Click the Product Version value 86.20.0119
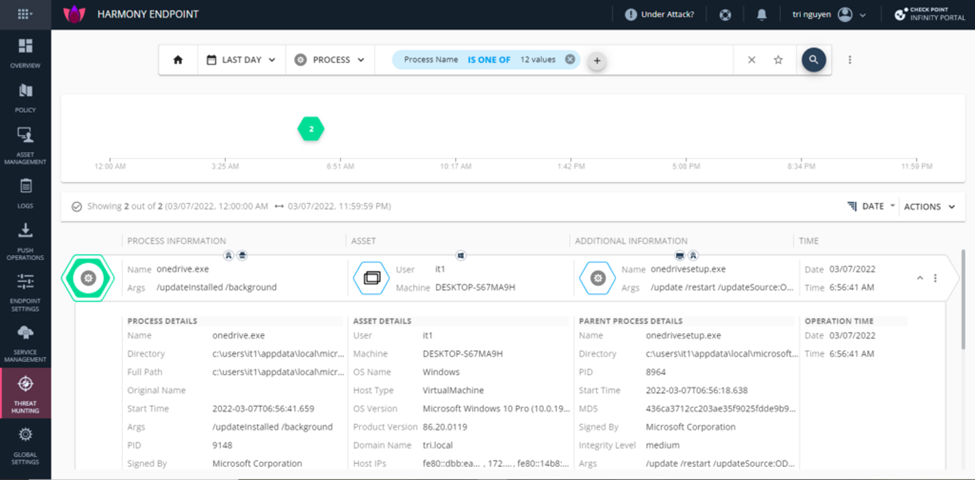The image size is (975, 480). (x=445, y=427)
